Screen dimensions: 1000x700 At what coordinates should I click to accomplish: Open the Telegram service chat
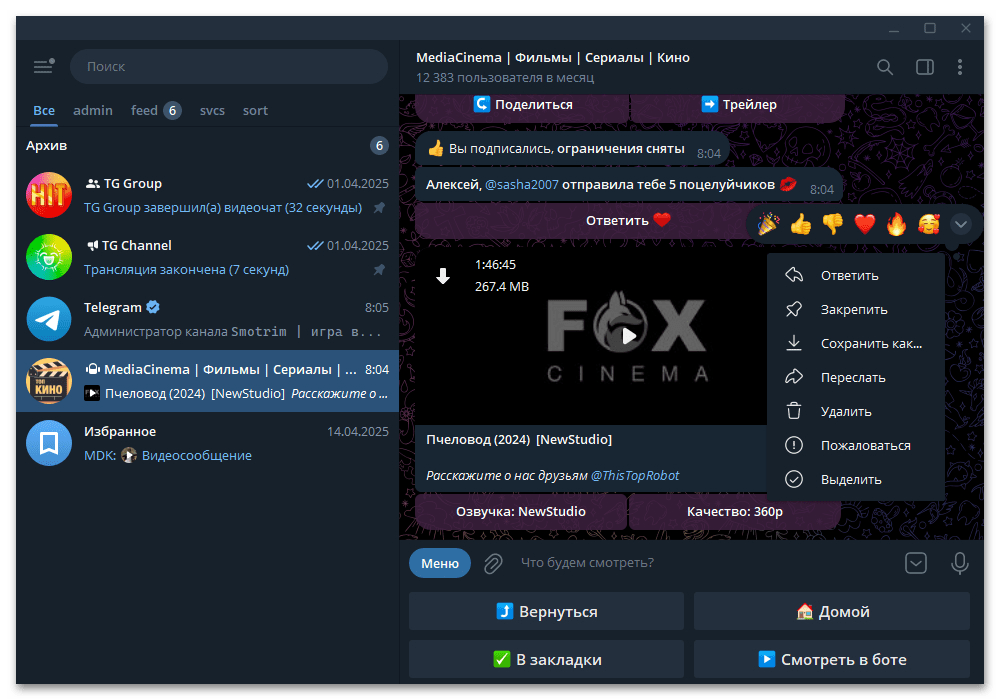(x=207, y=319)
